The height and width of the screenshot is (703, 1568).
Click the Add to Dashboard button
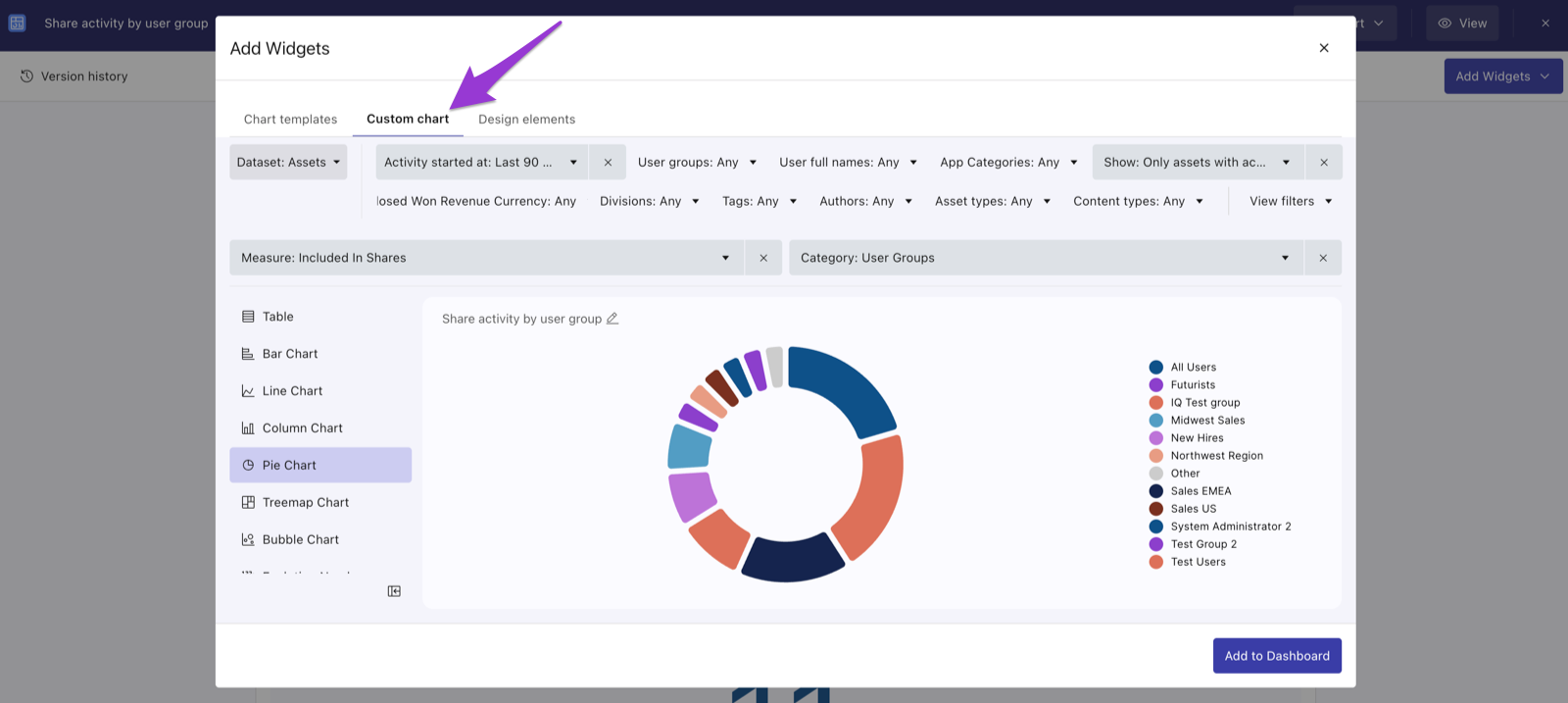tap(1277, 656)
